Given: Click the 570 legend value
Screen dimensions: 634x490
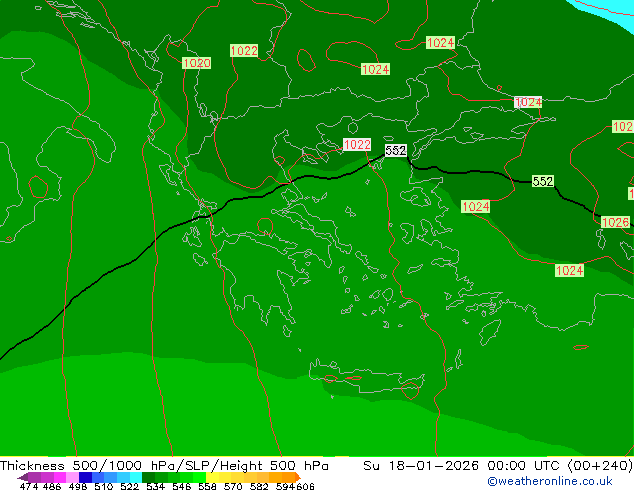Looking at the screenshot, I should (x=233, y=486).
